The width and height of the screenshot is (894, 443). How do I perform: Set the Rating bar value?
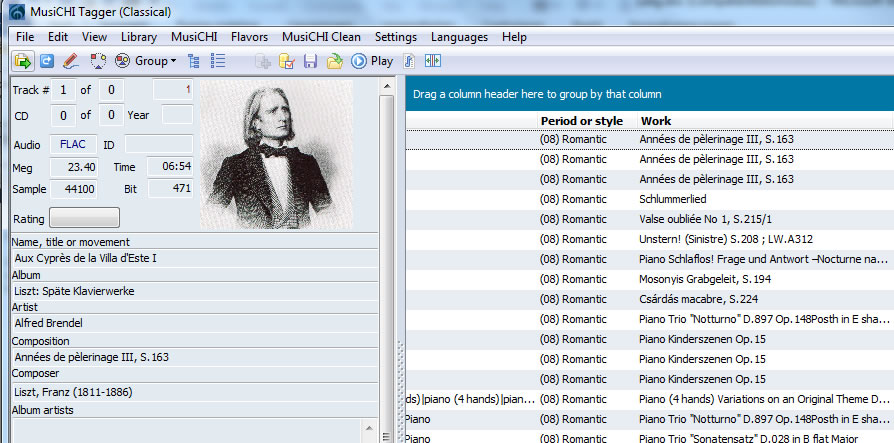pyautogui.click(x=84, y=218)
